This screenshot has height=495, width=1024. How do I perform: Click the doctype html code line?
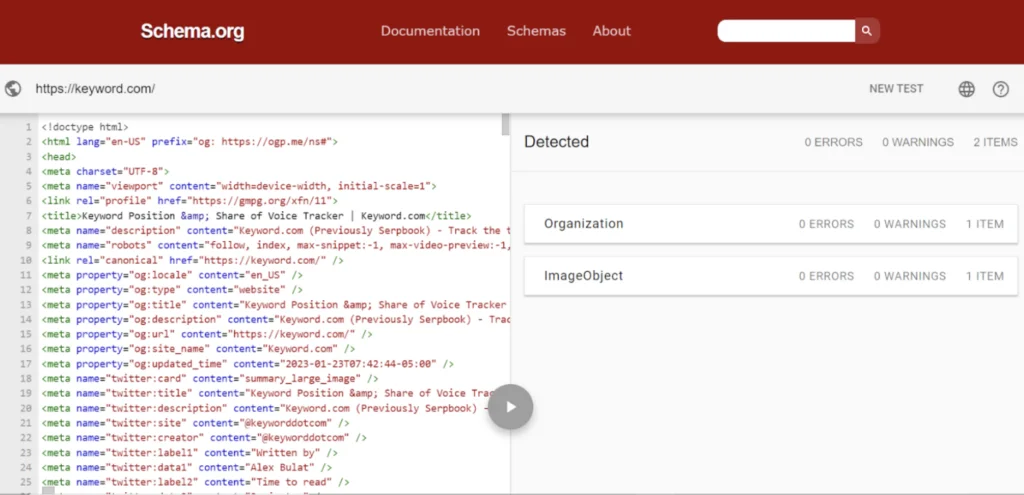pyautogui.click(x=85, y=127)
